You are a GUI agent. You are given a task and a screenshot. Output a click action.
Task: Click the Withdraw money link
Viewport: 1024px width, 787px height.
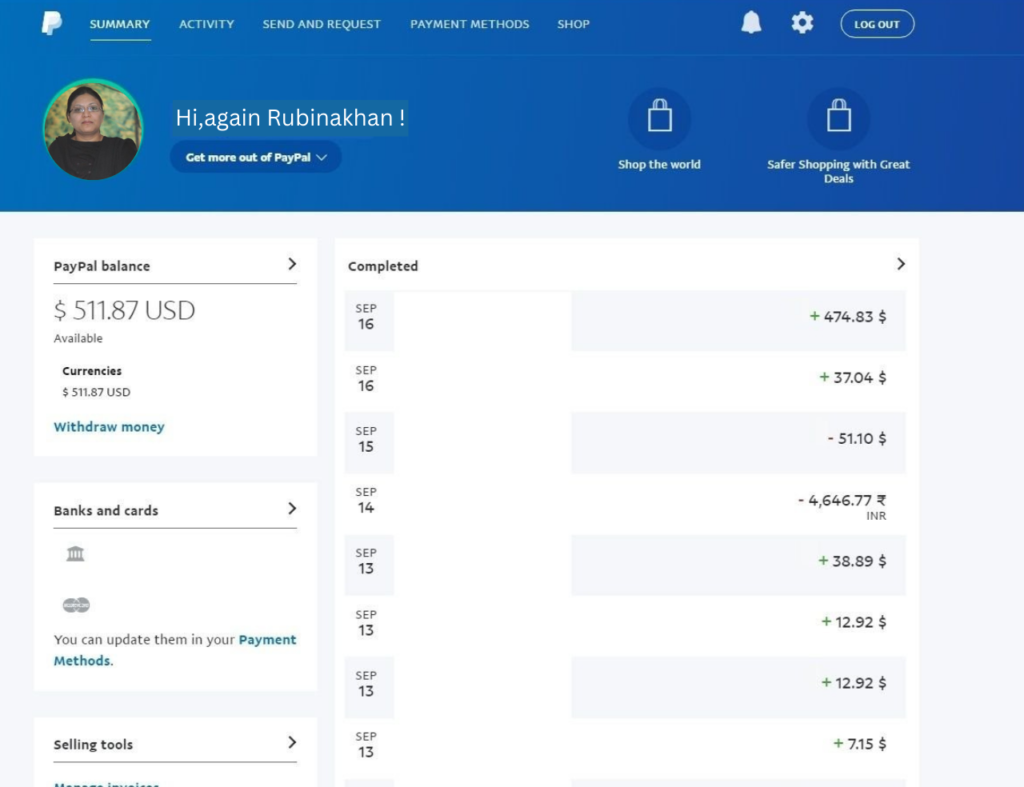click(109, 426)
